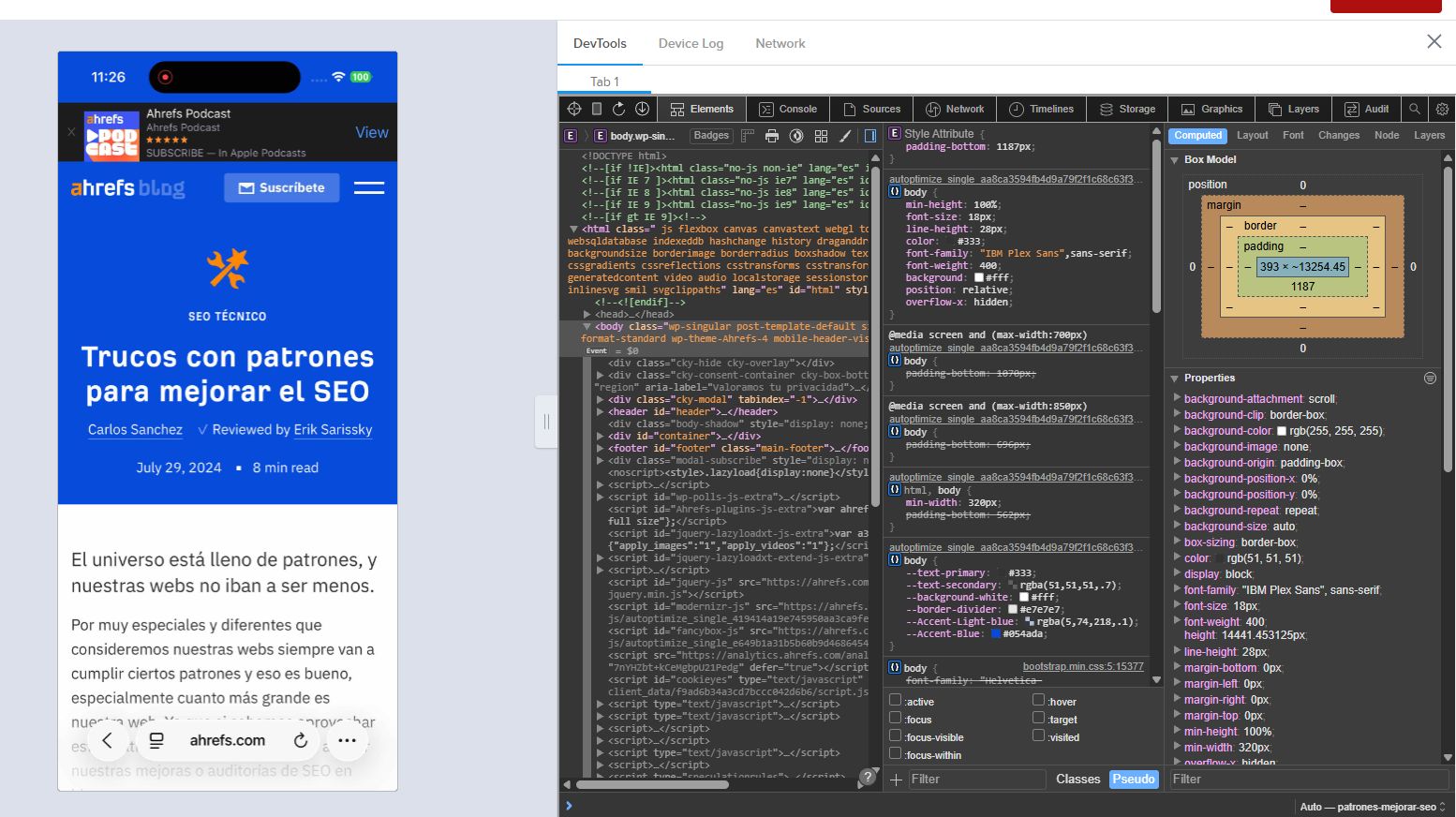Switch to the Sources tab
1456x817 pixels.
[871, 109]
